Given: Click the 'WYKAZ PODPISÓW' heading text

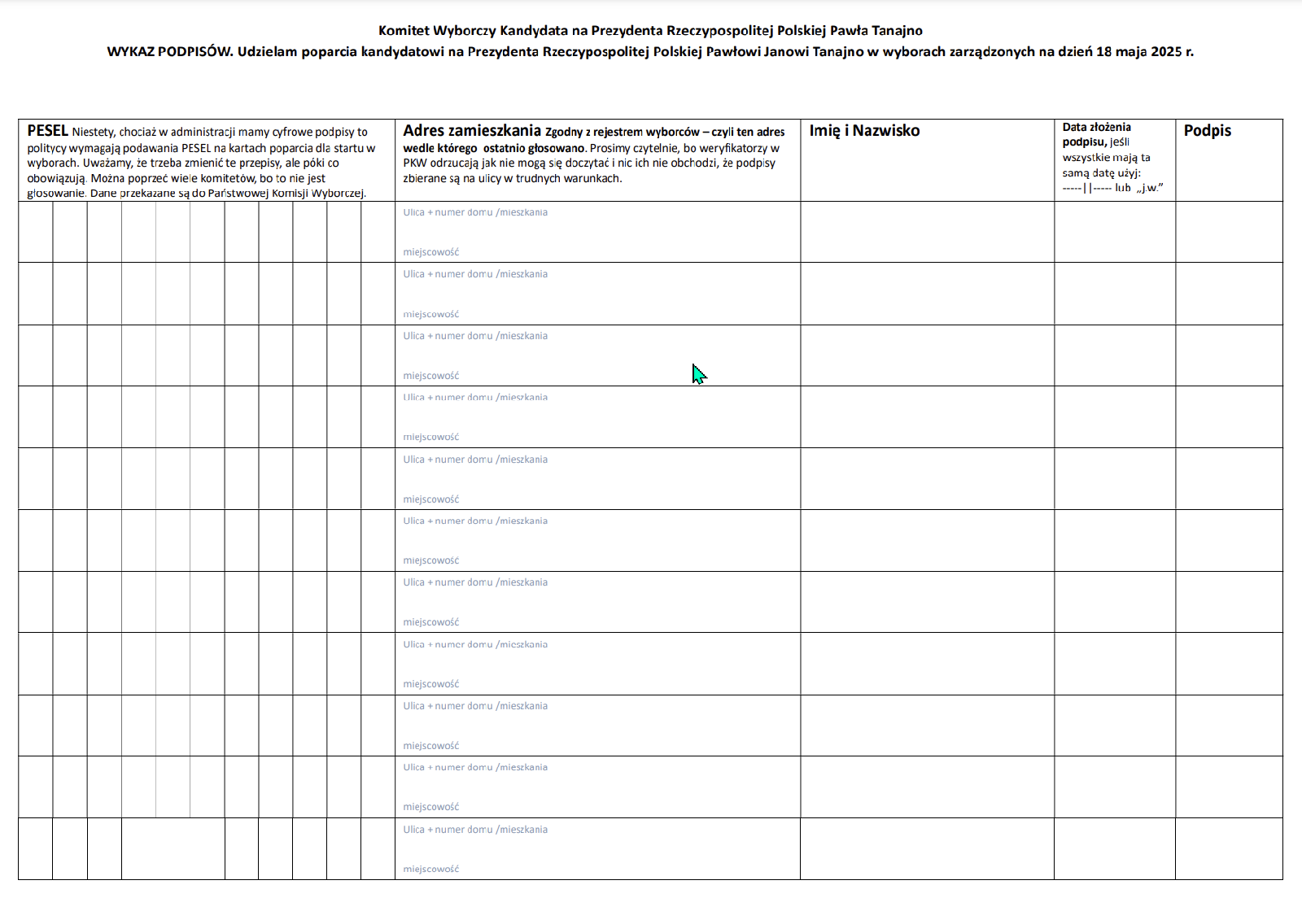Looking at the screenshot, I should [169, 51].
